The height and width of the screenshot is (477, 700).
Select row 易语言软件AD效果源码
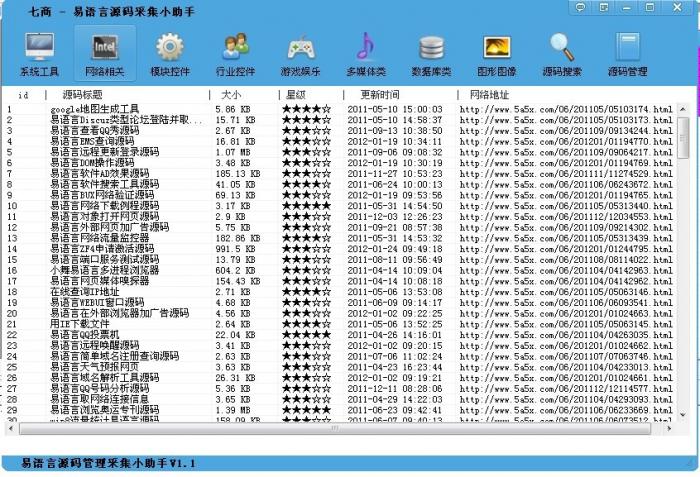click(x=339, y=173)
